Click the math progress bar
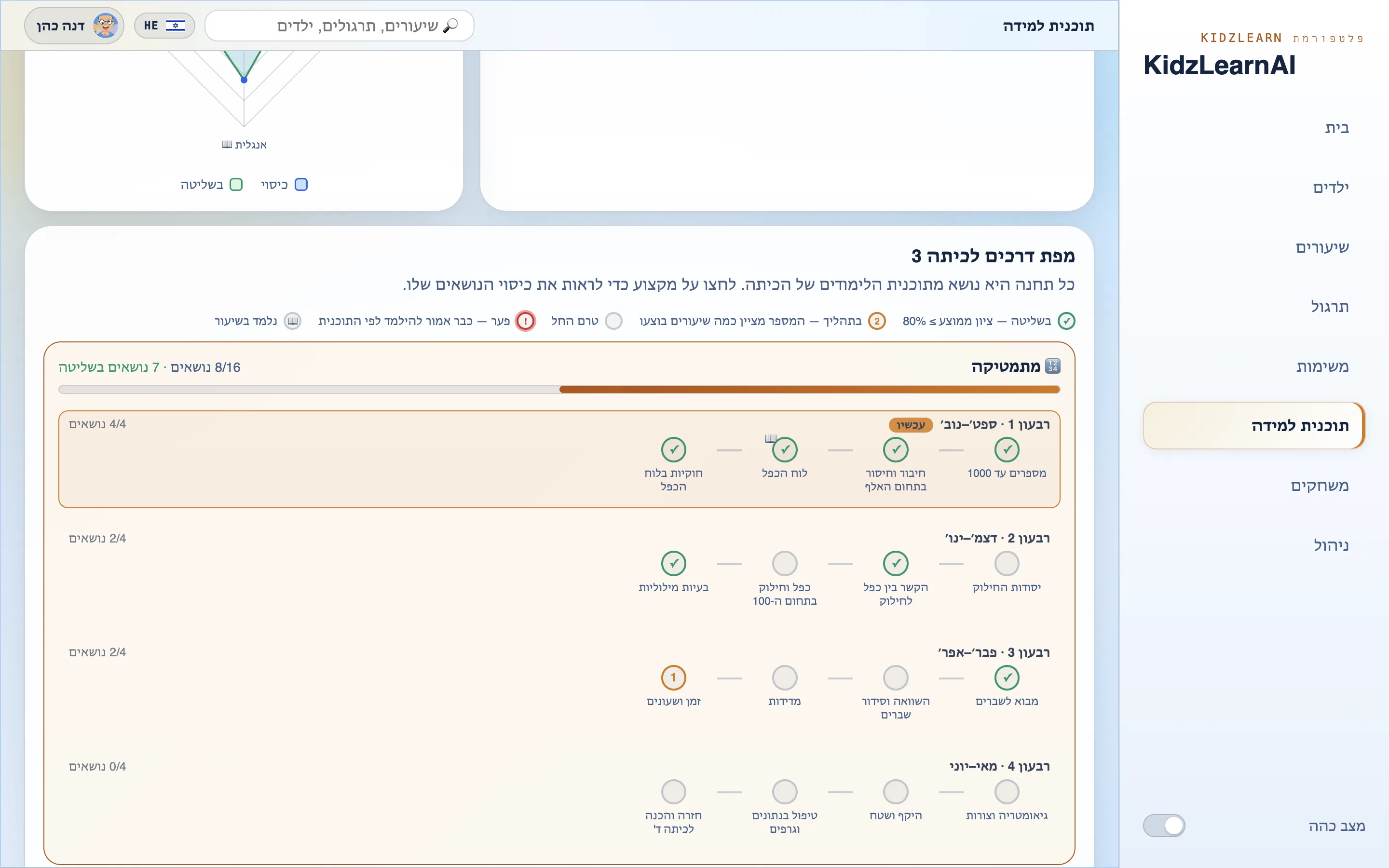This screenshot has height=868, width=1389. (559, 390)
